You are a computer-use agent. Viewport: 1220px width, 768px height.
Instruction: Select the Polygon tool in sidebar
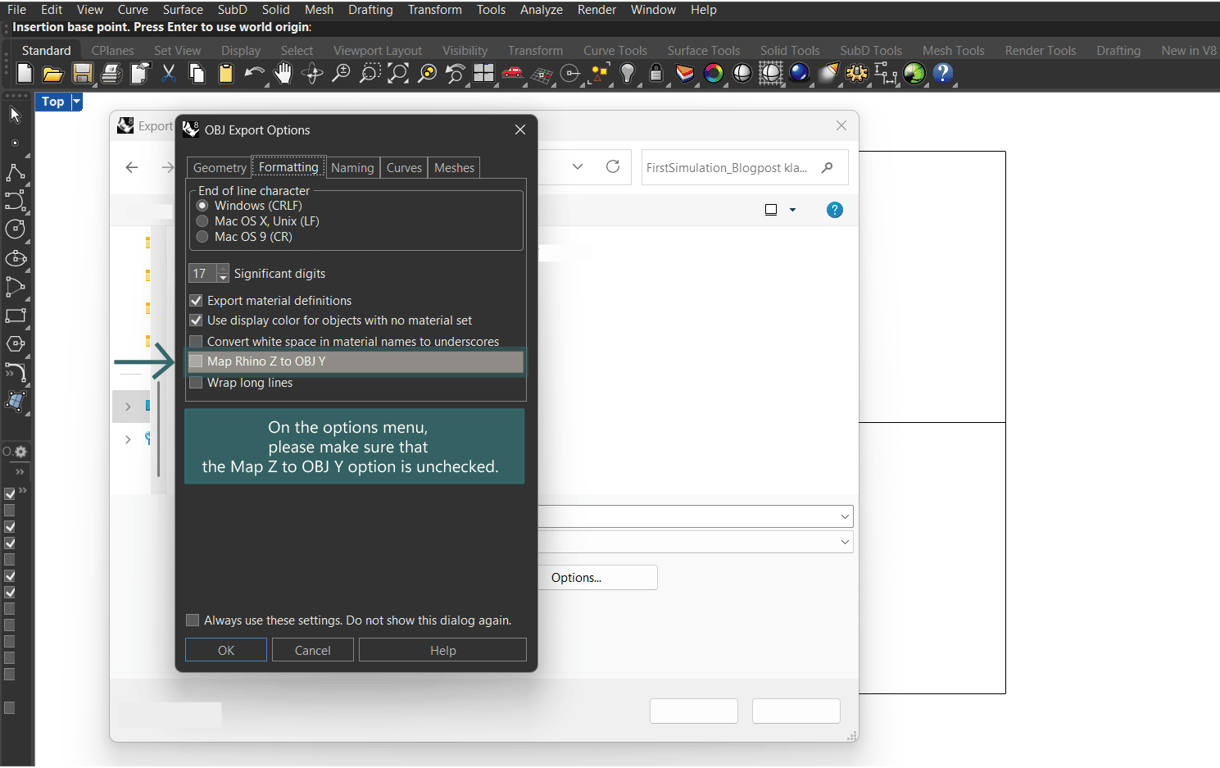(15, 344)
